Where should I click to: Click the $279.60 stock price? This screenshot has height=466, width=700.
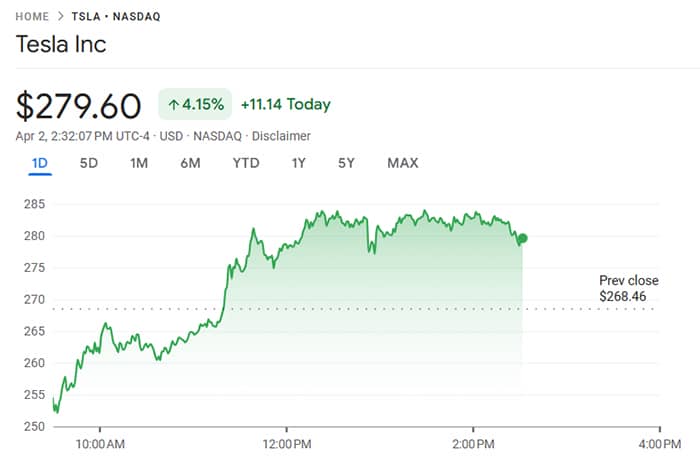click(x=81, y=105)
